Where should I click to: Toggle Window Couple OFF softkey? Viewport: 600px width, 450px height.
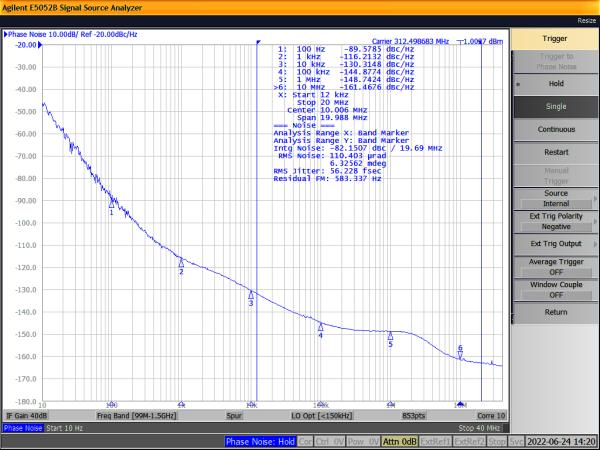click(x=556, y=290)
